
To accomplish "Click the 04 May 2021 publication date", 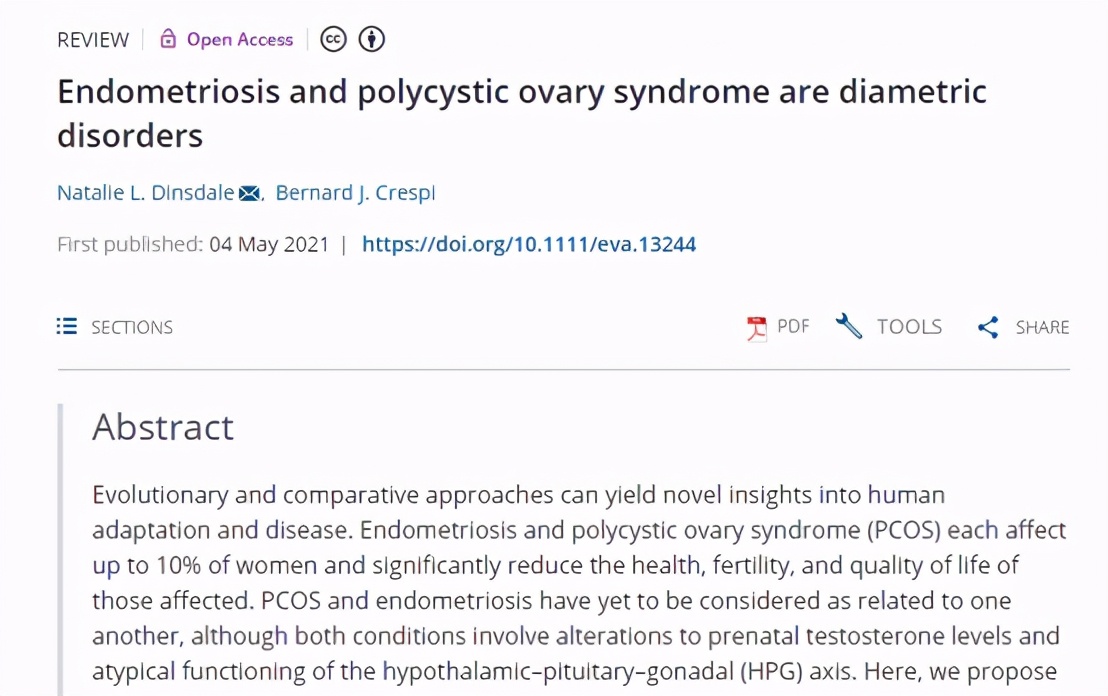I will click(269, 244).
